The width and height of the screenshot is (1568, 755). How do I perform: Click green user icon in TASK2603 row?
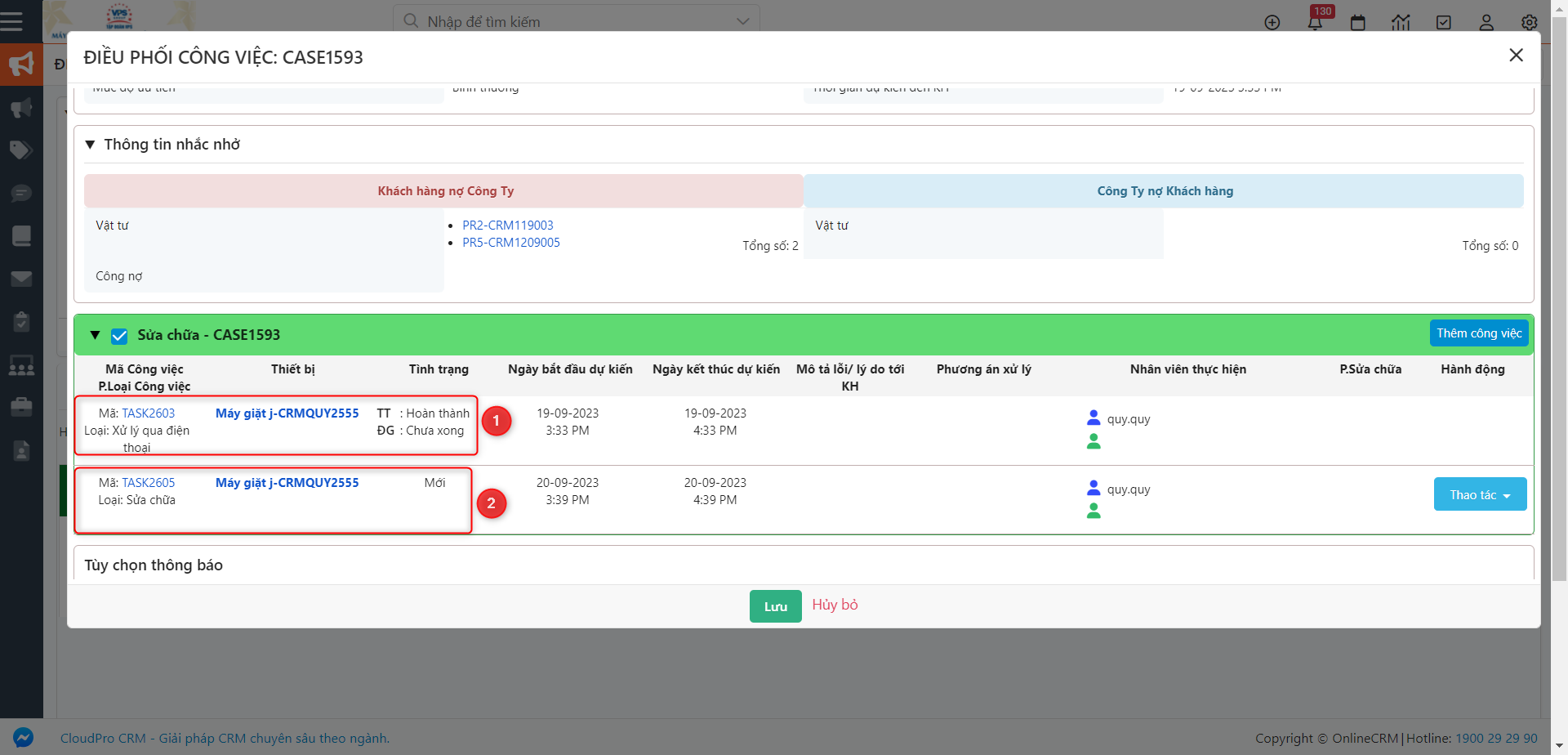coord(1094,441)
